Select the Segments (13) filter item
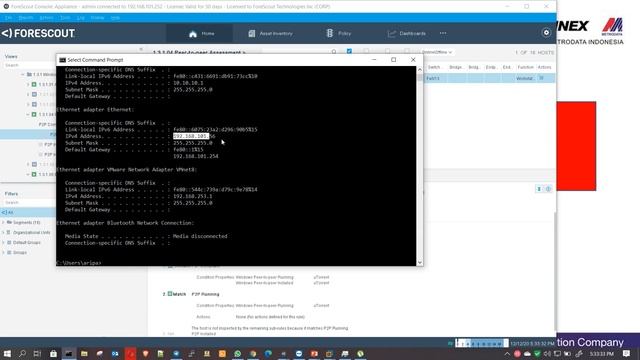Screen dimensions: 640x360 27,222
